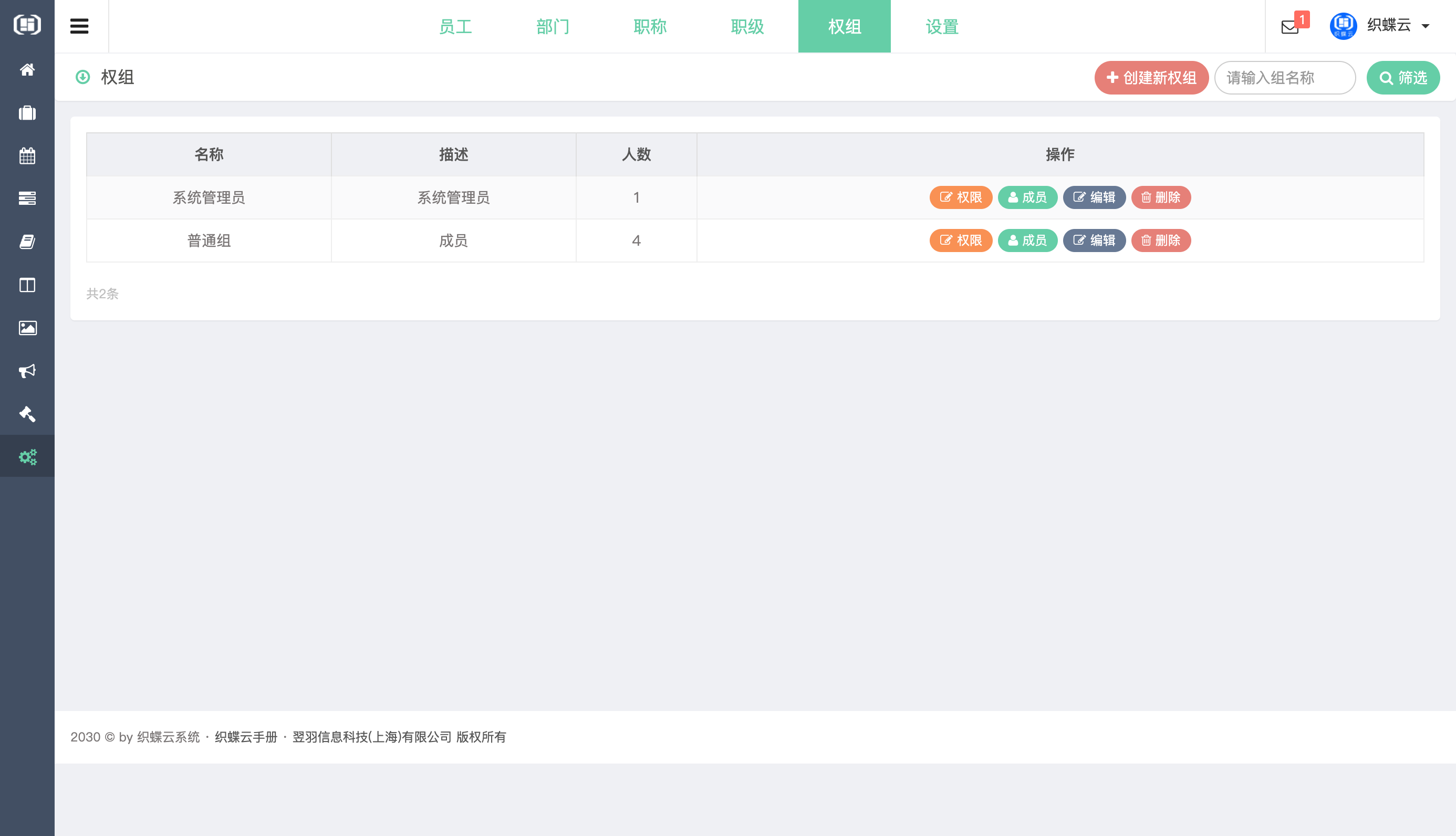
Task: Open 权限 for 系统管理员 row
Action: coord(960,197)
